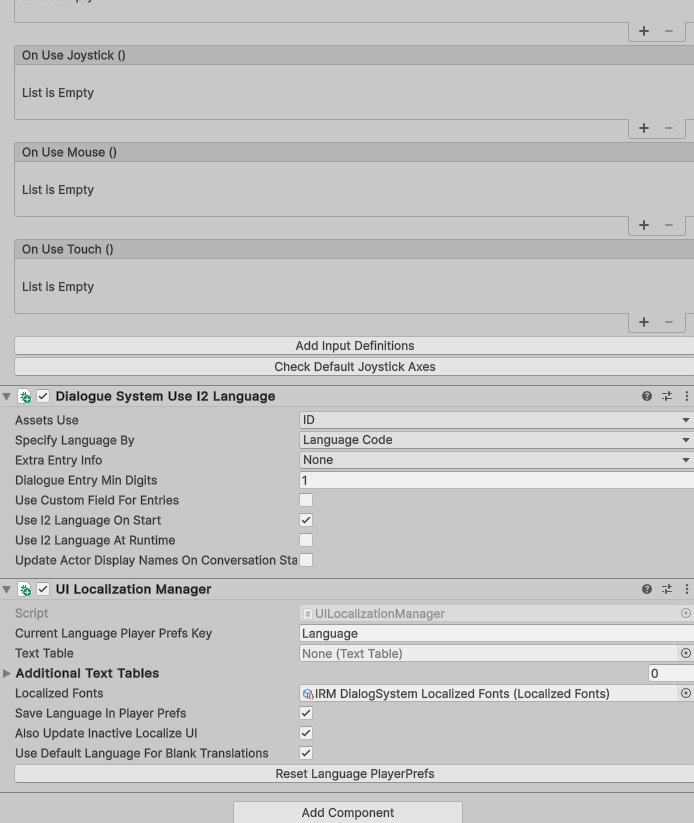Image resolution: width=694 pixels, height=823 pixels.
Task: Click Reset Language PlayerPrefs button
Action: 354,774
